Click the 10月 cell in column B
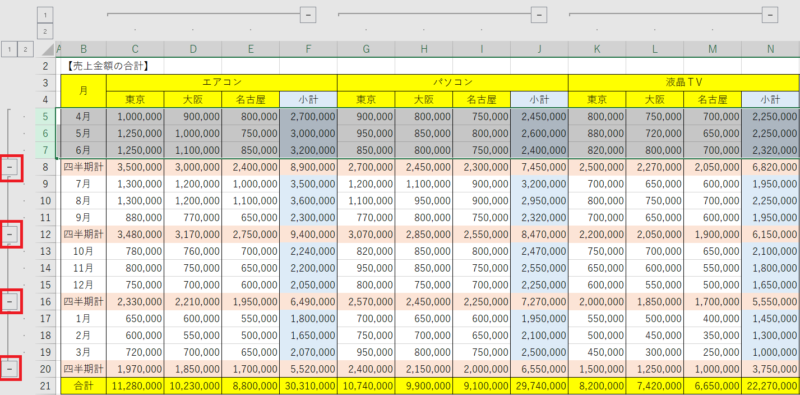Viewport: 800px width, 395px height. coord(83,251)
